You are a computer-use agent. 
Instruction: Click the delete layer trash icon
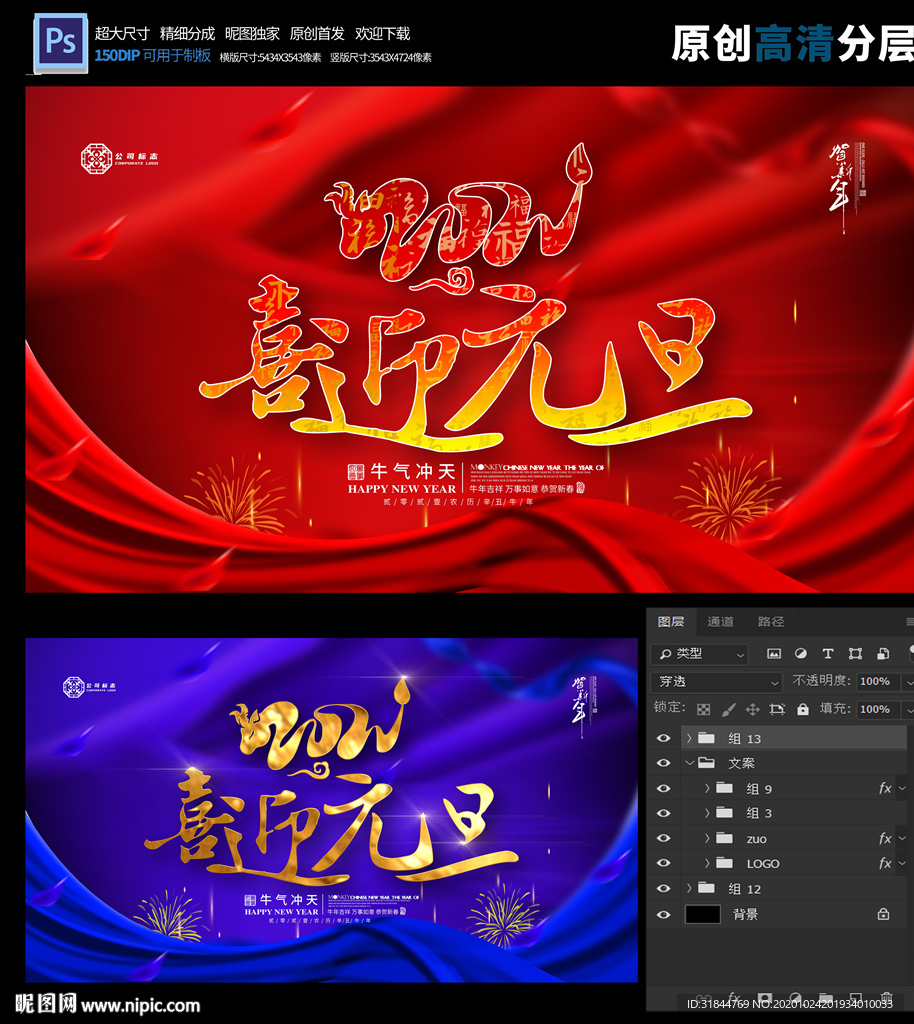click(886, 996)
